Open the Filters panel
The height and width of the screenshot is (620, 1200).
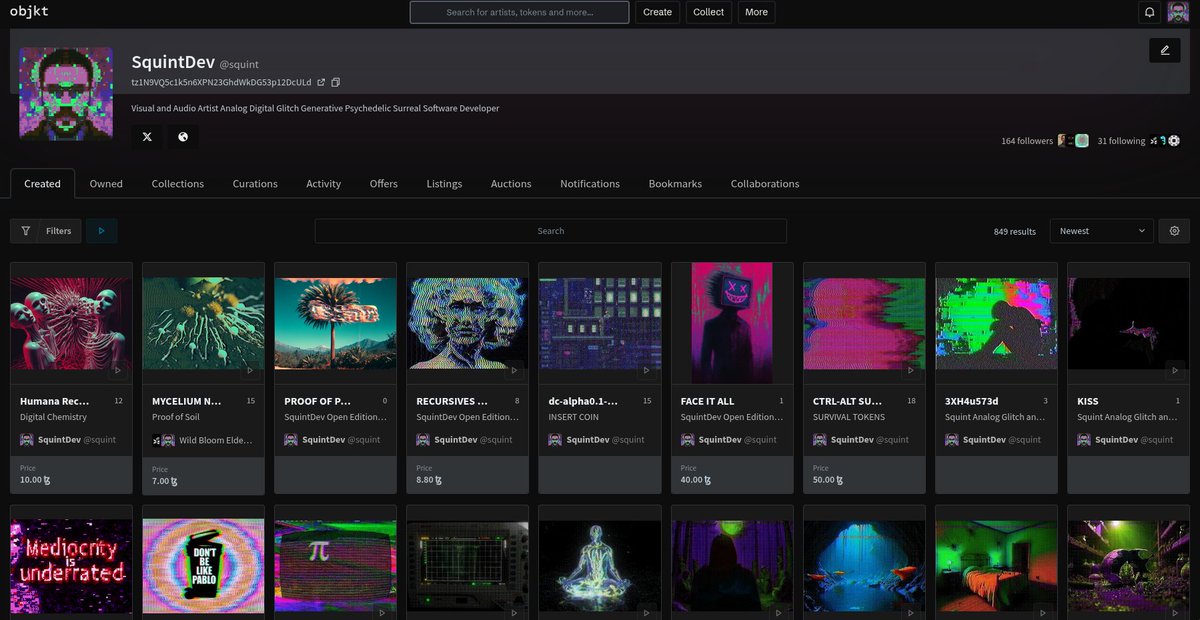pos(46,231)
